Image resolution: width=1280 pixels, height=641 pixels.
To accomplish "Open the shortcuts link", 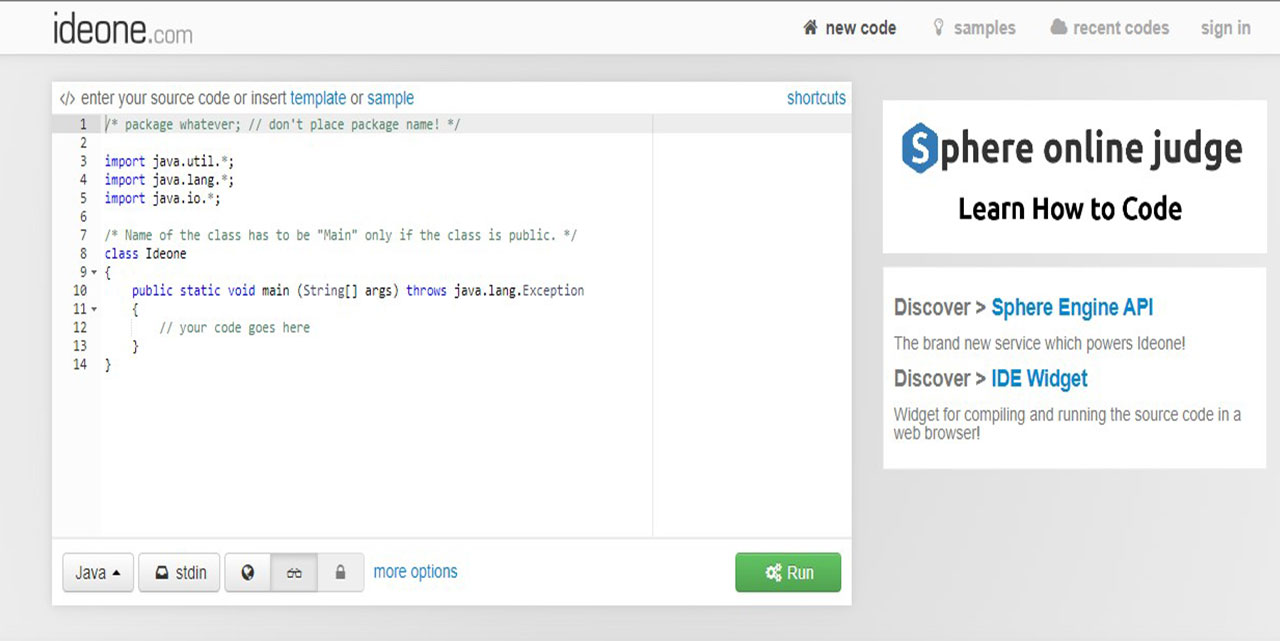I will tap(816, 98).
